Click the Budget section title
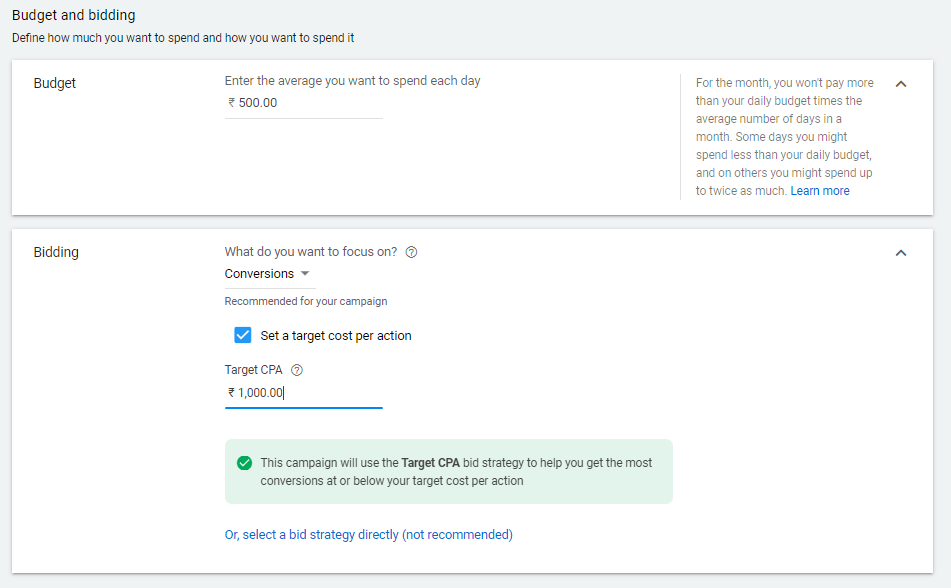 tap(55, 83)
